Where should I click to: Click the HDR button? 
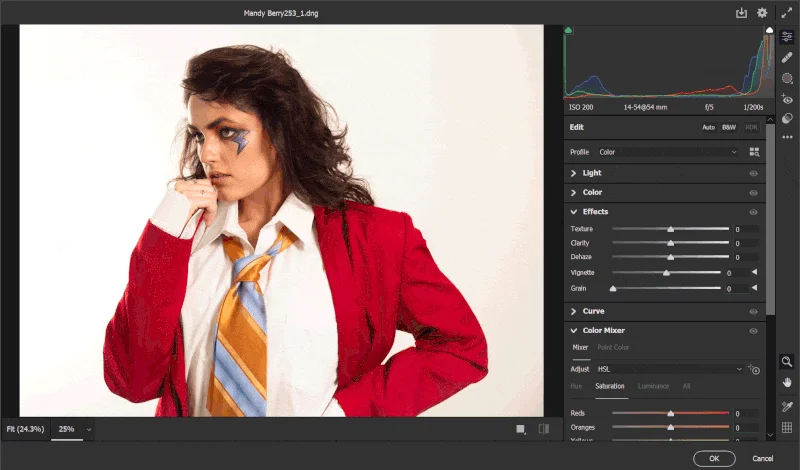pyautogui.click(x=751, y=128)
